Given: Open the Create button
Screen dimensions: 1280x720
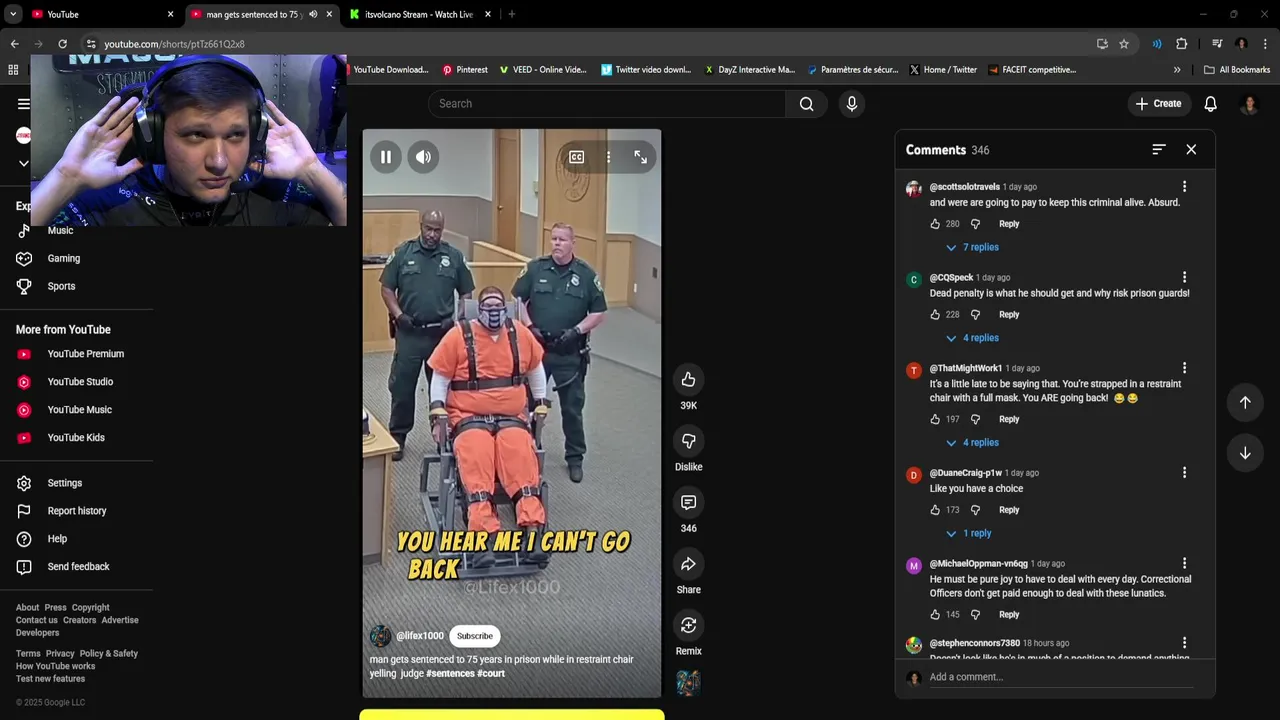Looking at the screenshot, I should [1158, 104].
